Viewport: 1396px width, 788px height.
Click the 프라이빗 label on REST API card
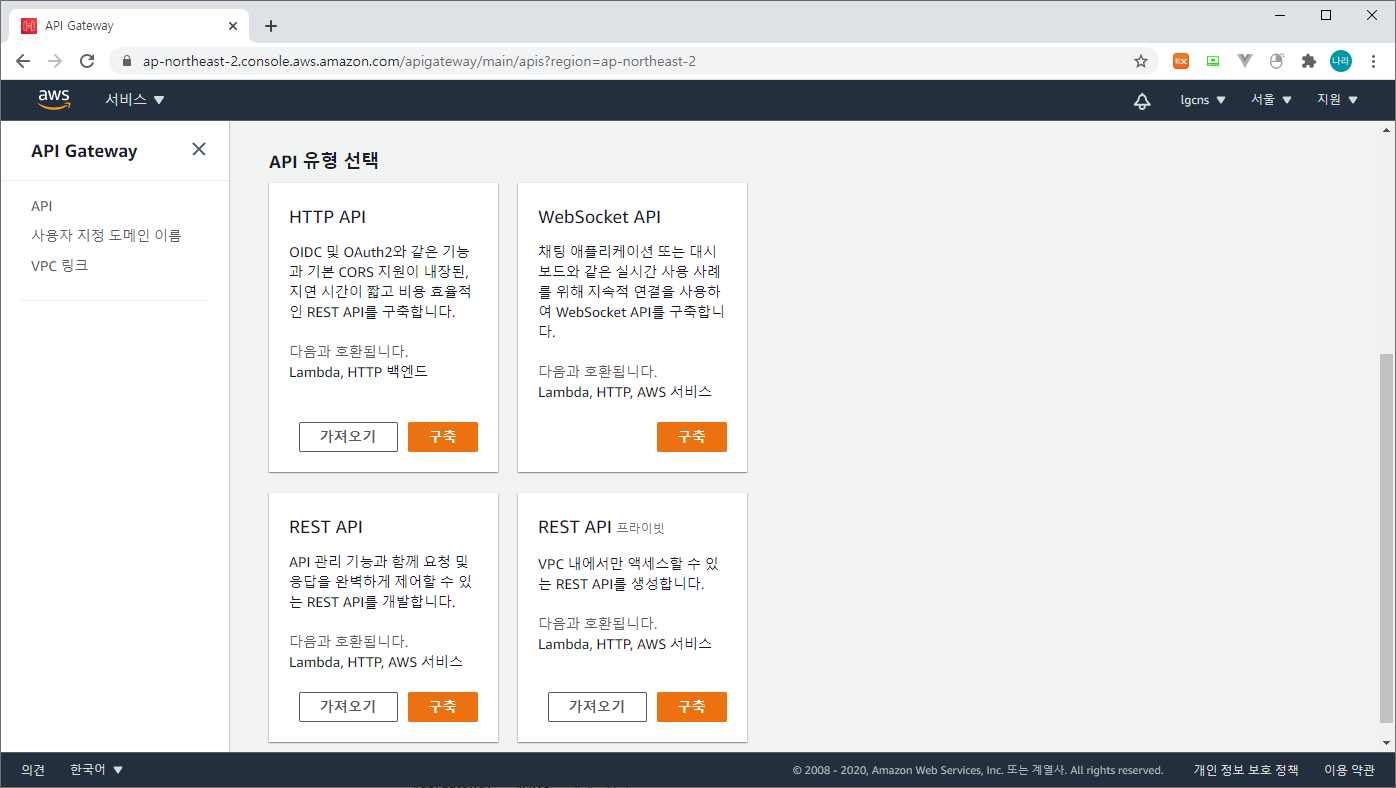(641, 528)
